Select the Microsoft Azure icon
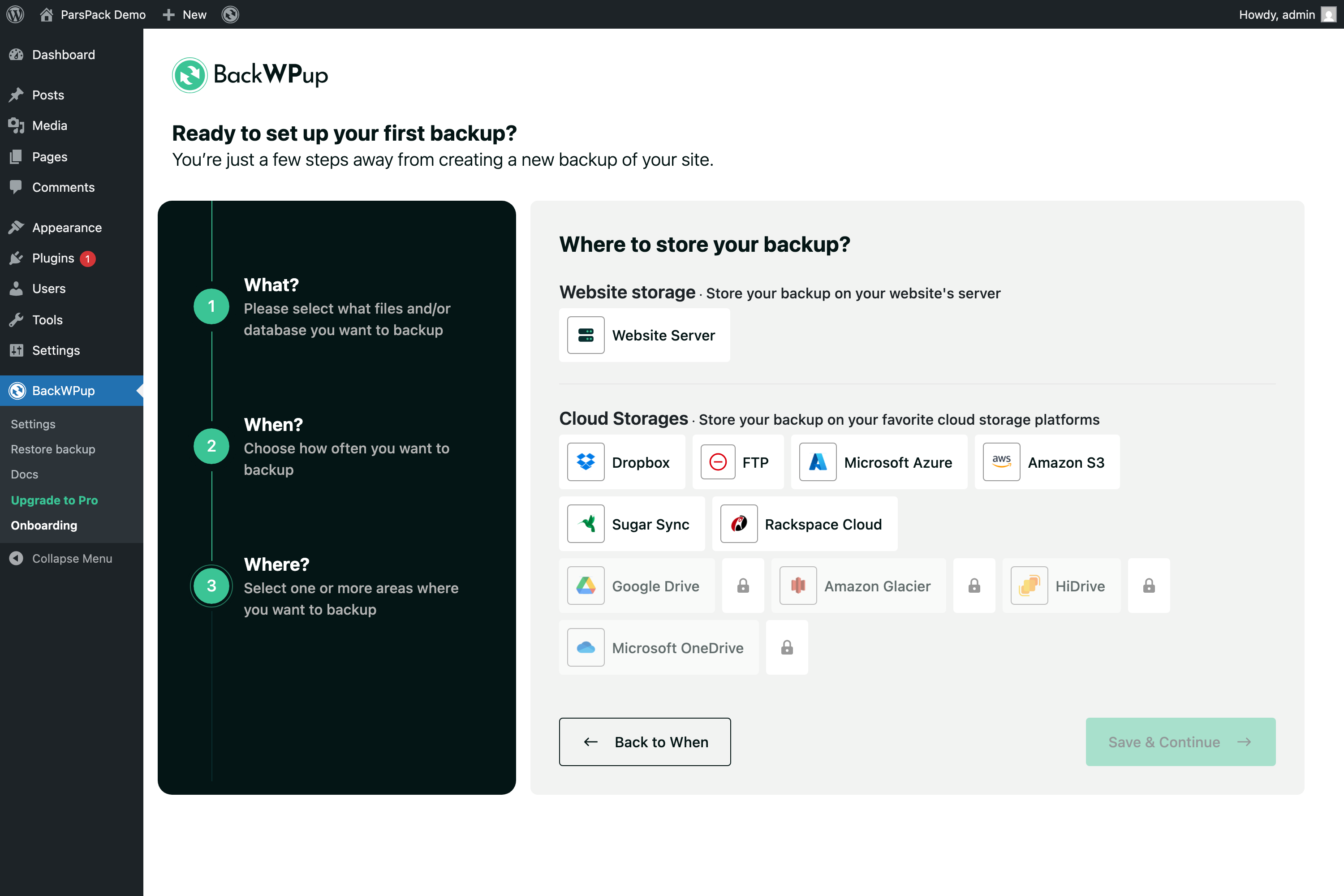 818,462
